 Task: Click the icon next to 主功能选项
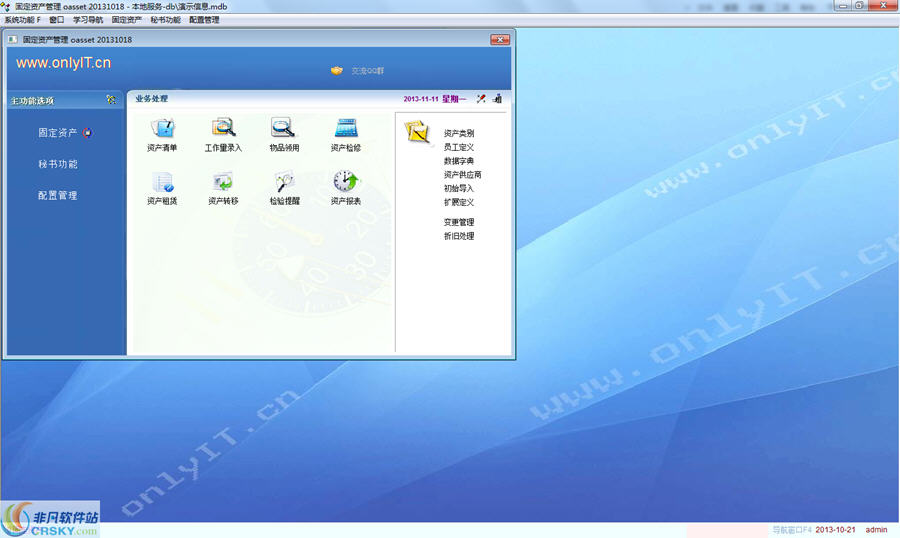click(x=111, y=100)
